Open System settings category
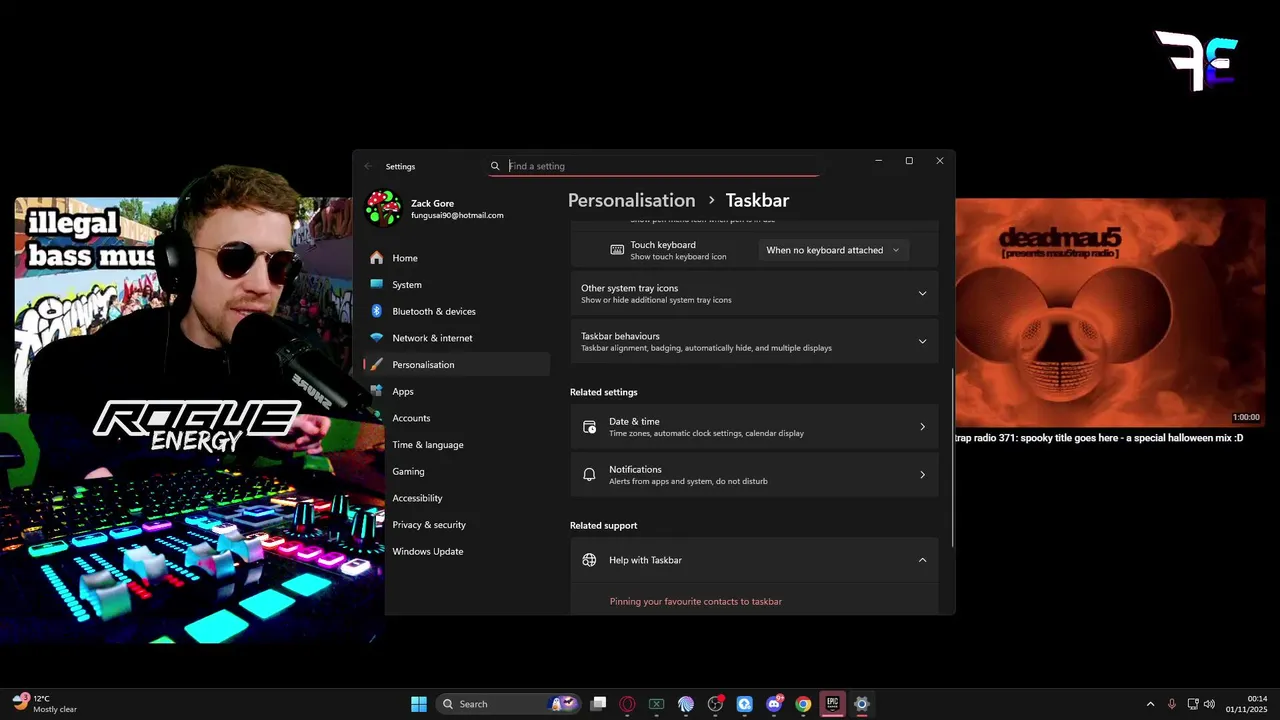Viewport: 1280px width, 720px height. coord(457,284)
